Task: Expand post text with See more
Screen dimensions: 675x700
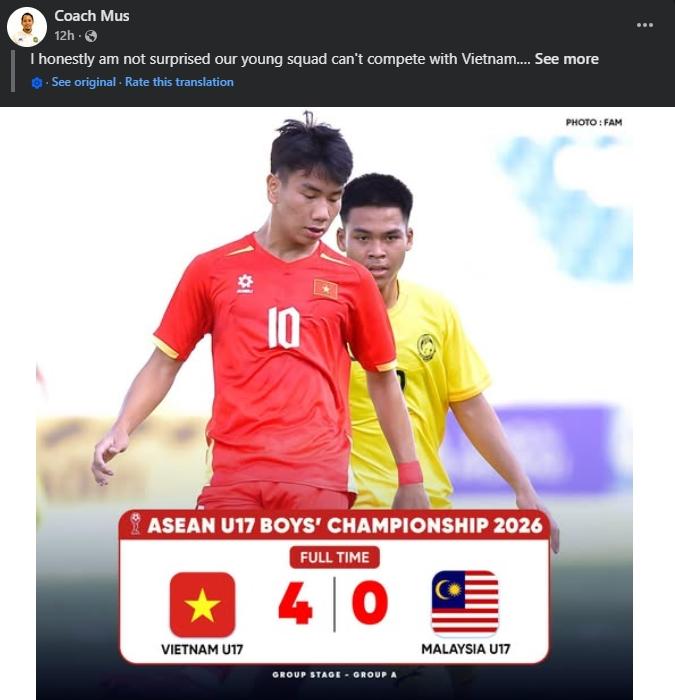Action: tap(567, 59)
